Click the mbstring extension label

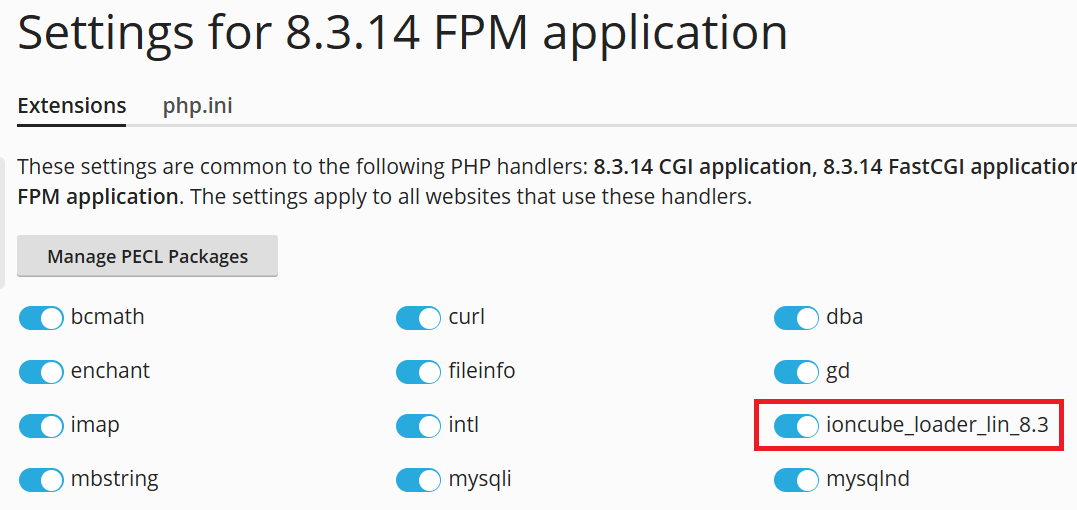tap(114, 479)
